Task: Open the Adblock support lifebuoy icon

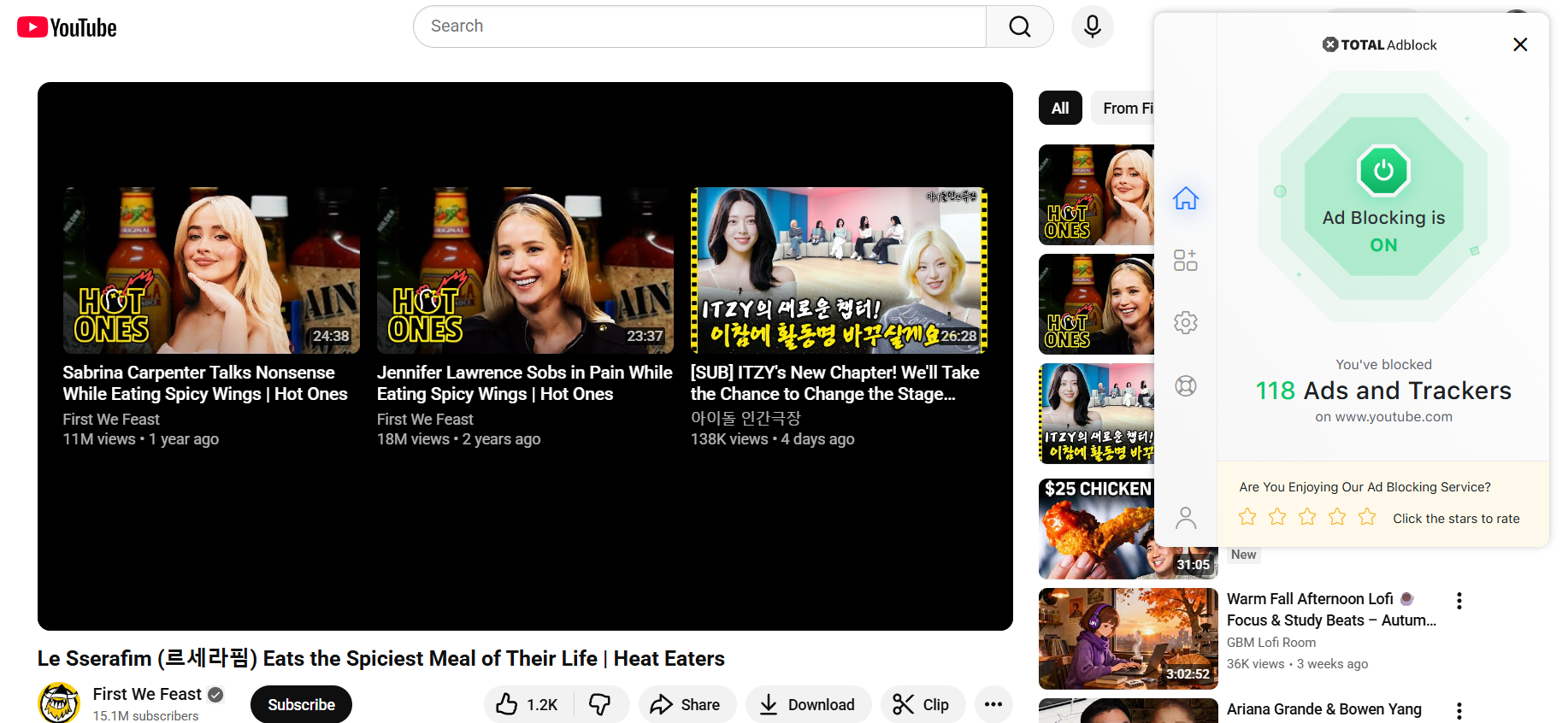Action: [x=1185, y=385]
